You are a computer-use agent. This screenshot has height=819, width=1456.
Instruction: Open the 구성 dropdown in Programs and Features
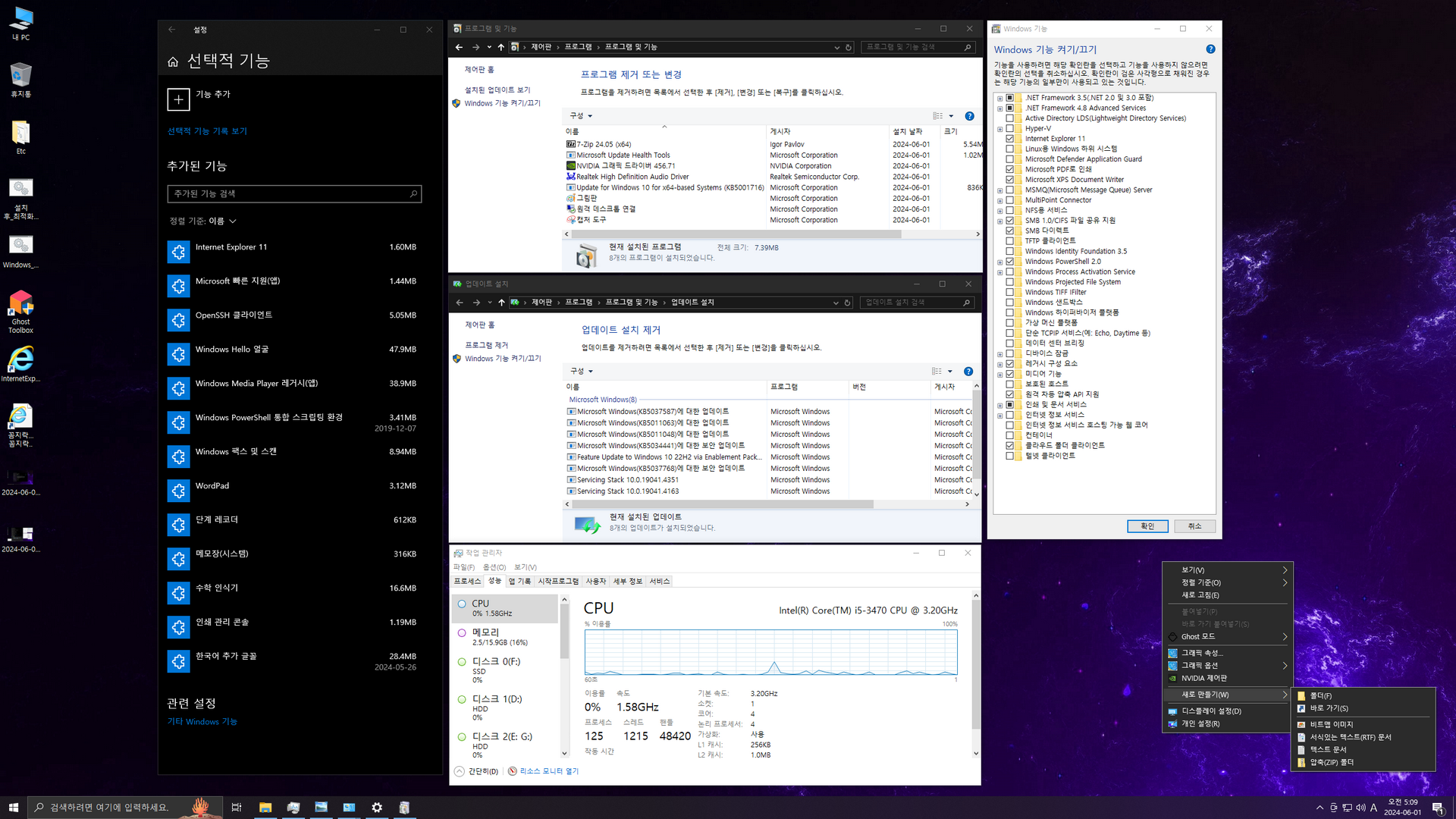tap(581, 116)
